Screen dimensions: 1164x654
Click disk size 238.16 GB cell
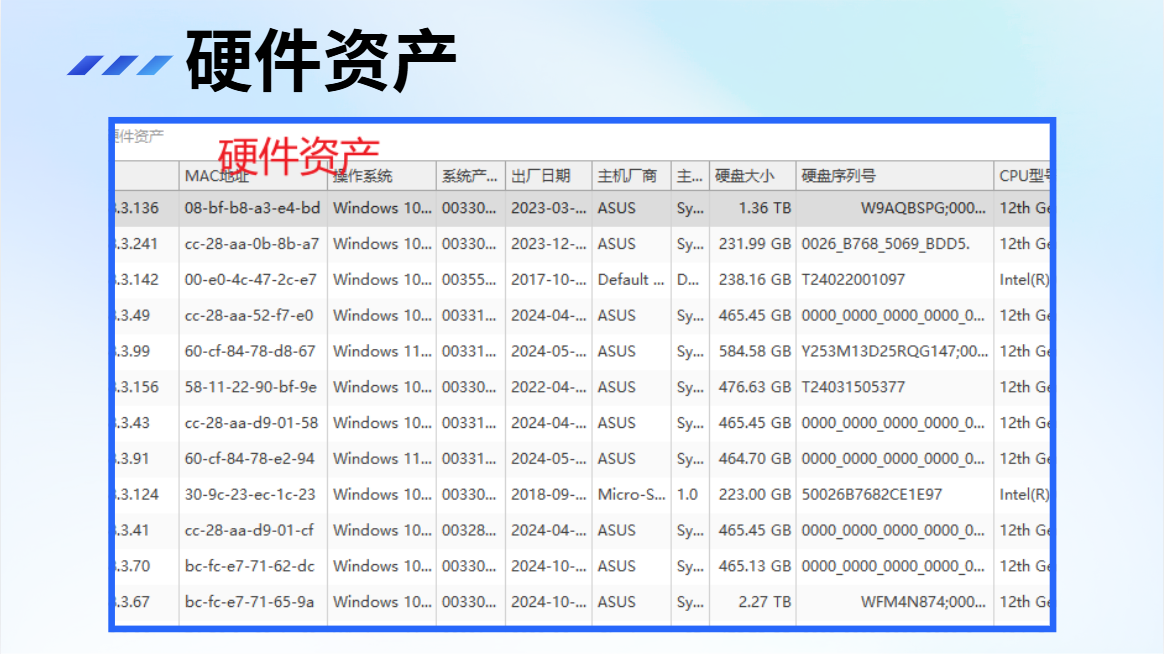coord(754,280)
